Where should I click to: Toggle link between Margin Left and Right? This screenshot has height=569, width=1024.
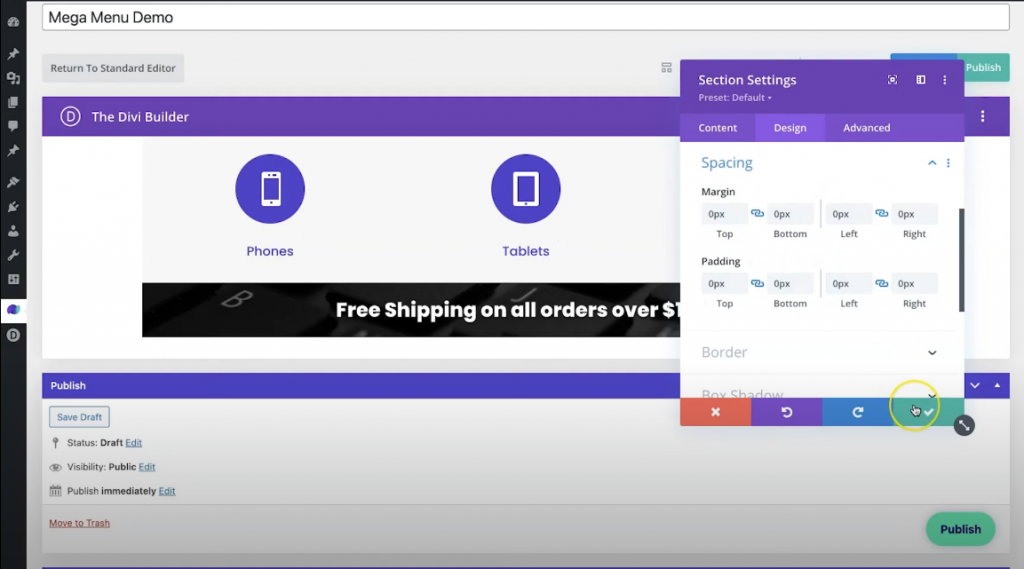882,214
